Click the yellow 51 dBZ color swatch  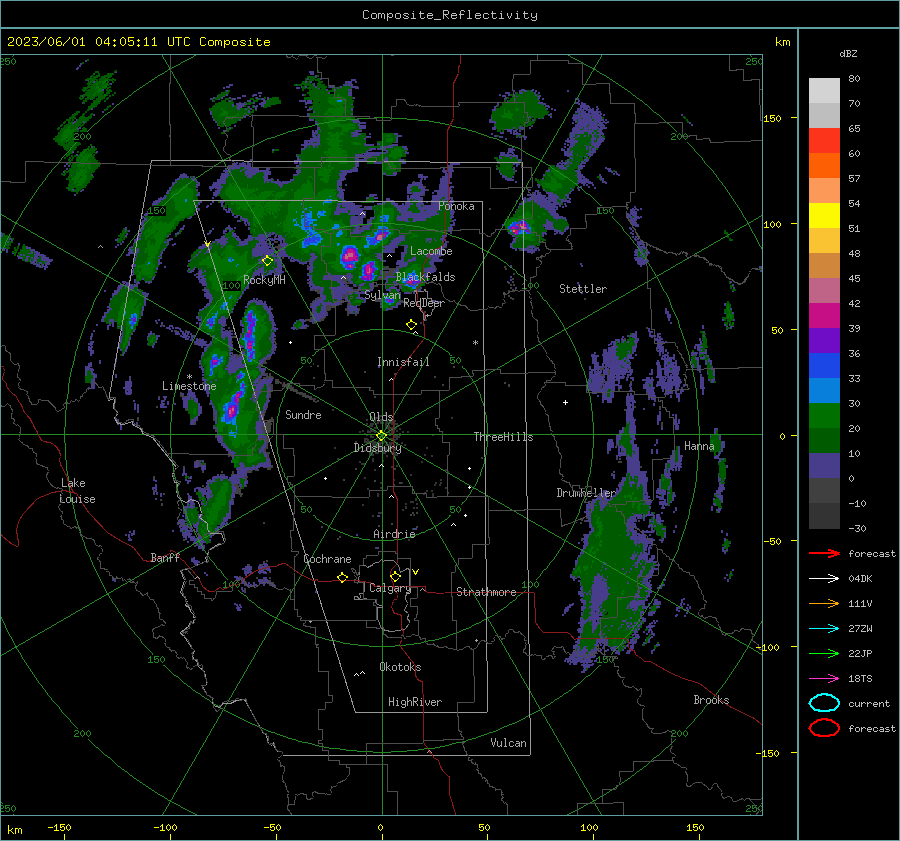(x=824, y=215)
